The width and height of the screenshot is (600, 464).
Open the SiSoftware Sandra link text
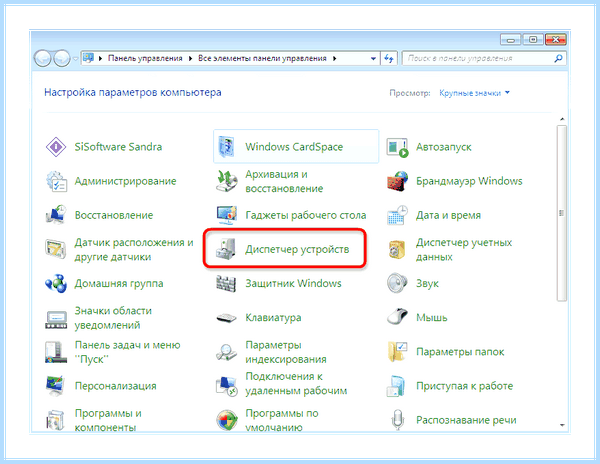pyautogui.click(x=118, y=147)
